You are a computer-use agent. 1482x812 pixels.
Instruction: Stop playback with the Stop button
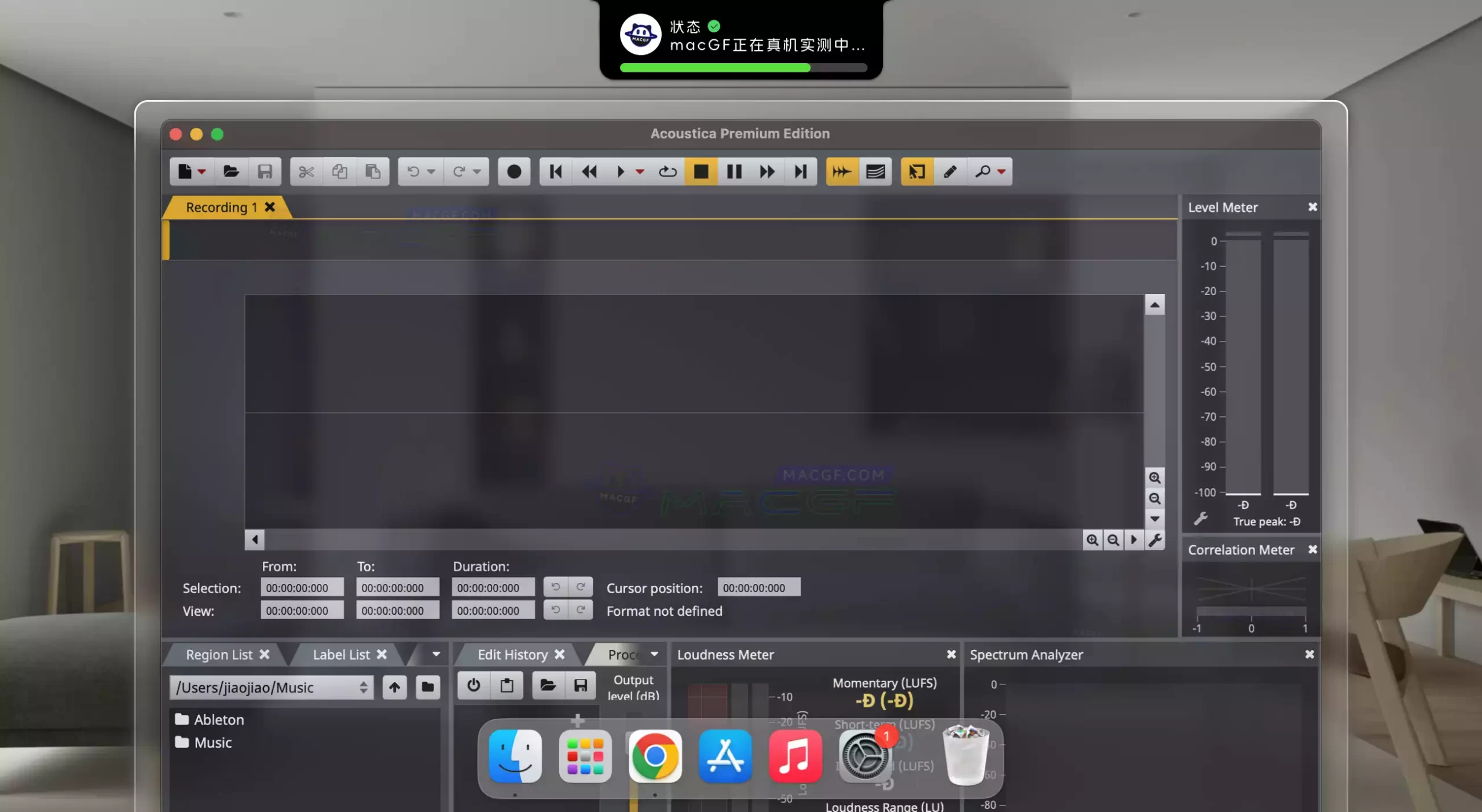(x=701, y=171)
